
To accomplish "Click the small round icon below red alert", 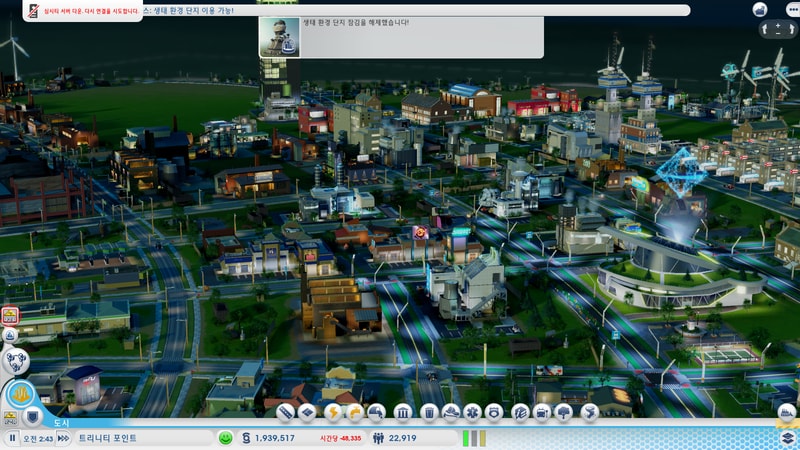I will coord(10,335).
